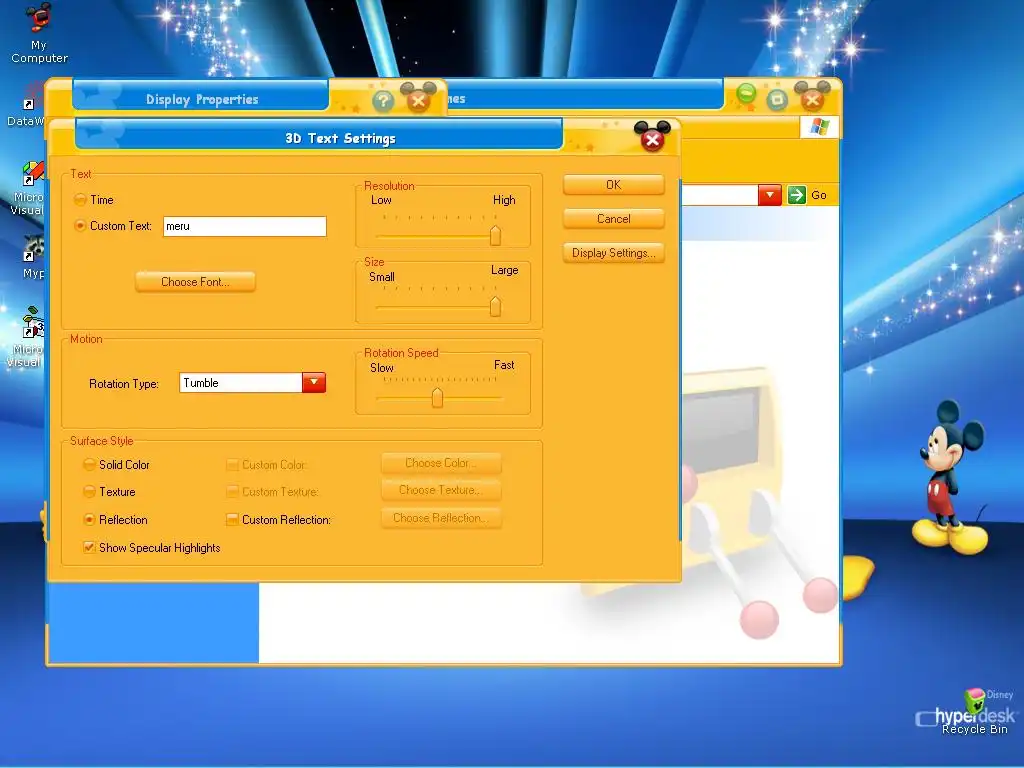The width and height of the screenshot is (1024, 768).
Task: Minimize the background browser window
Action: pyautogui.click(x=746, y=95)
